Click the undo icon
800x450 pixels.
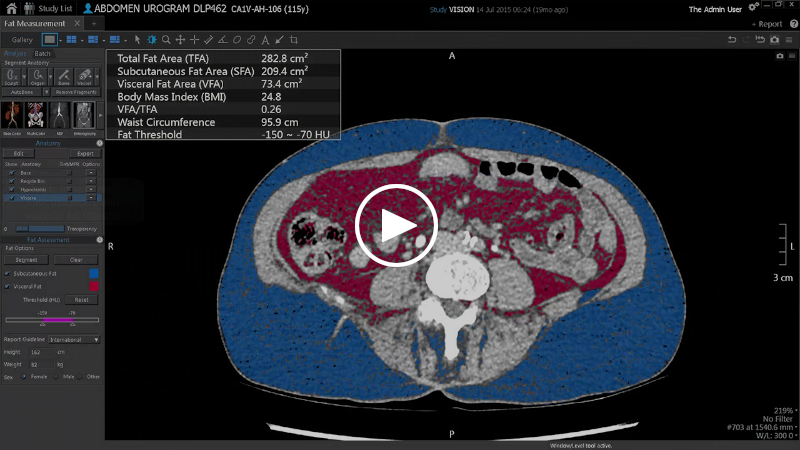point(732,39)
